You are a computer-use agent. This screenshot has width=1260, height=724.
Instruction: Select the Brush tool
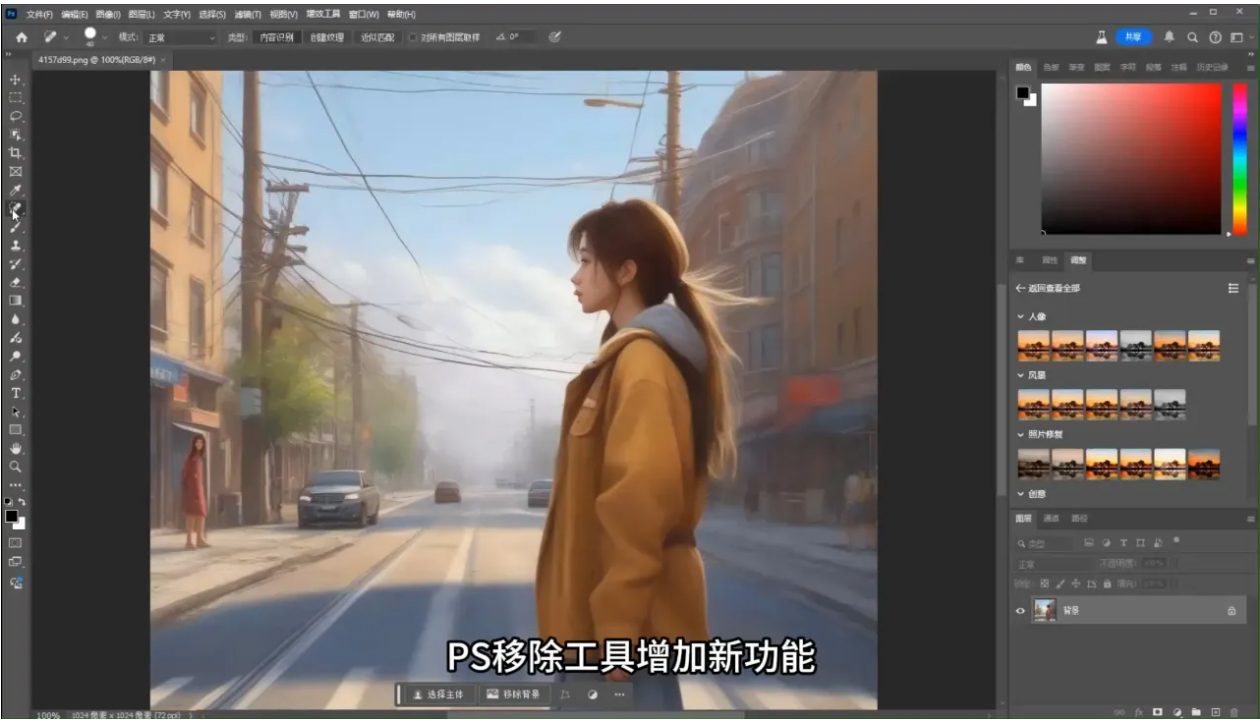[15, 227]
